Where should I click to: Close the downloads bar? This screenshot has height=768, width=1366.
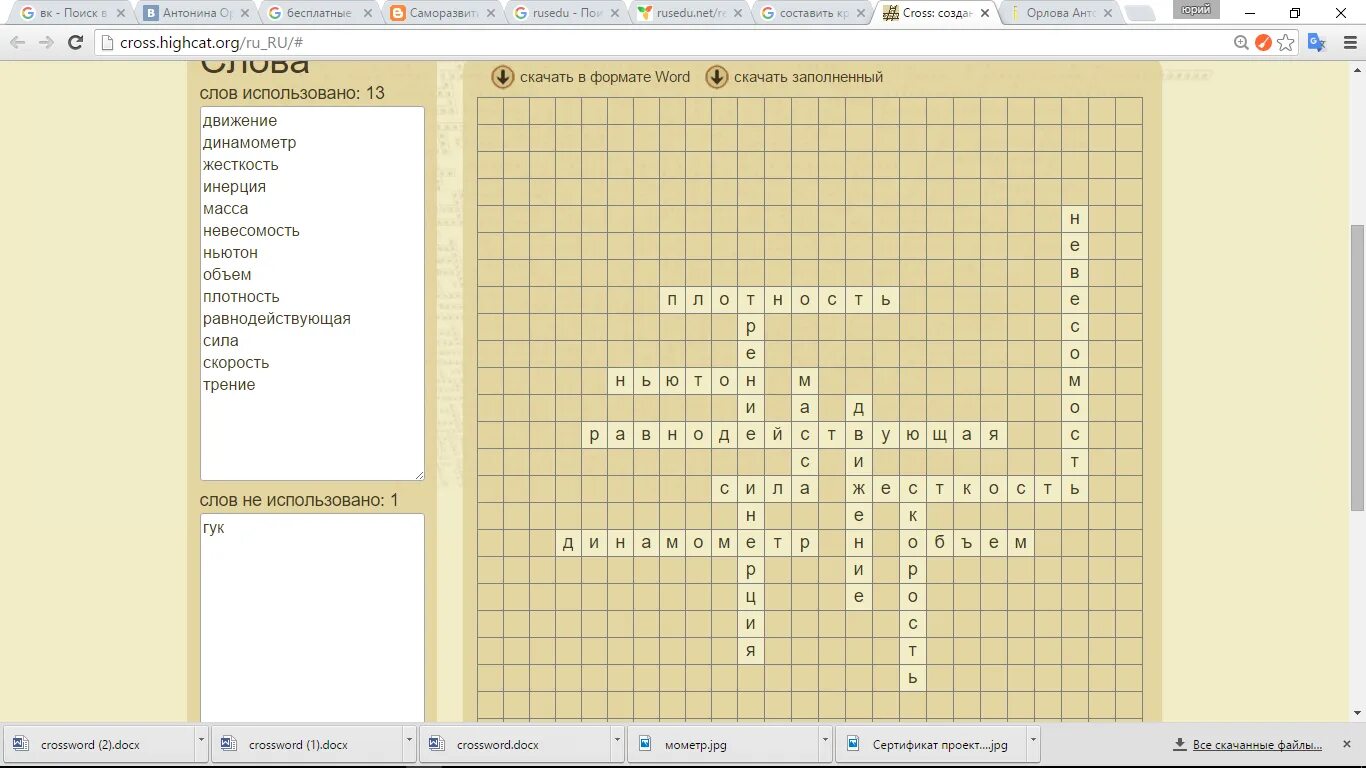[1349, 744]
